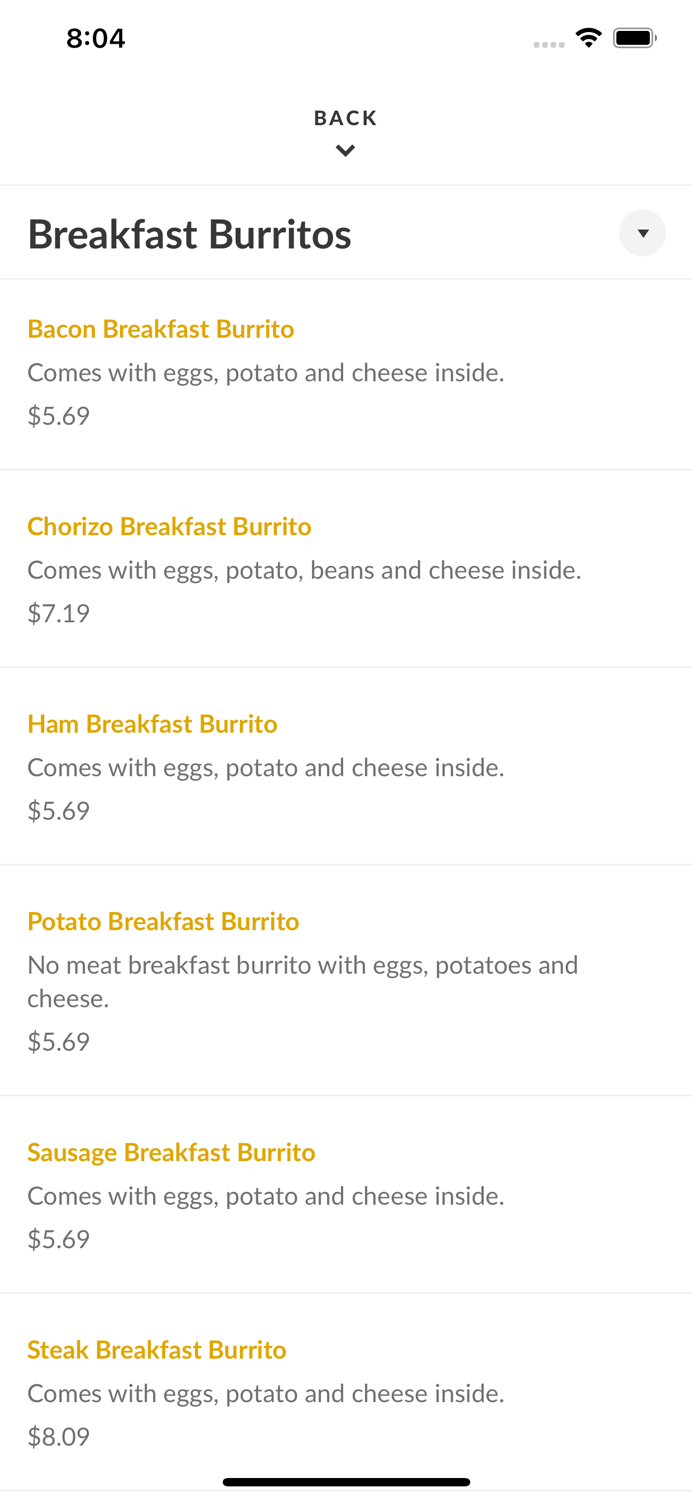Viewport: 693px width, 1500px height.
Task: Tap the Bacon burrito $5.69 price
Action: pos(58,416)
